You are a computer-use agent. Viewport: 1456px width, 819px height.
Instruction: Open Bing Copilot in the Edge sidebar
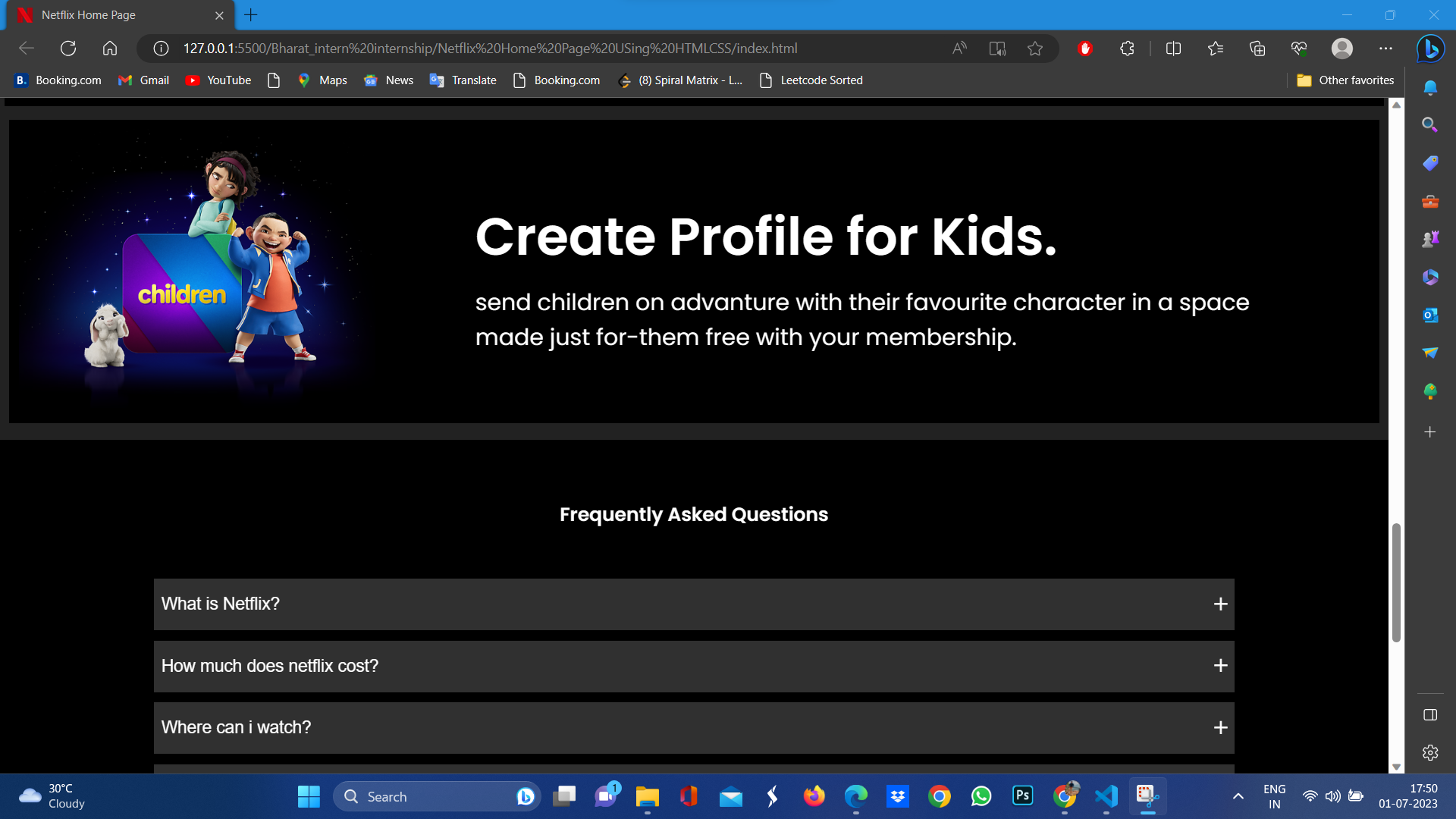tap(1430, 49)
